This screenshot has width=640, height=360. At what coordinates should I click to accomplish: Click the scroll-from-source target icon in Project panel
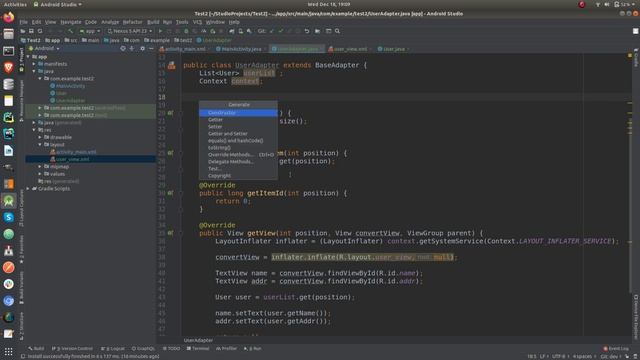pyautogui.click(x=123, y=49)
